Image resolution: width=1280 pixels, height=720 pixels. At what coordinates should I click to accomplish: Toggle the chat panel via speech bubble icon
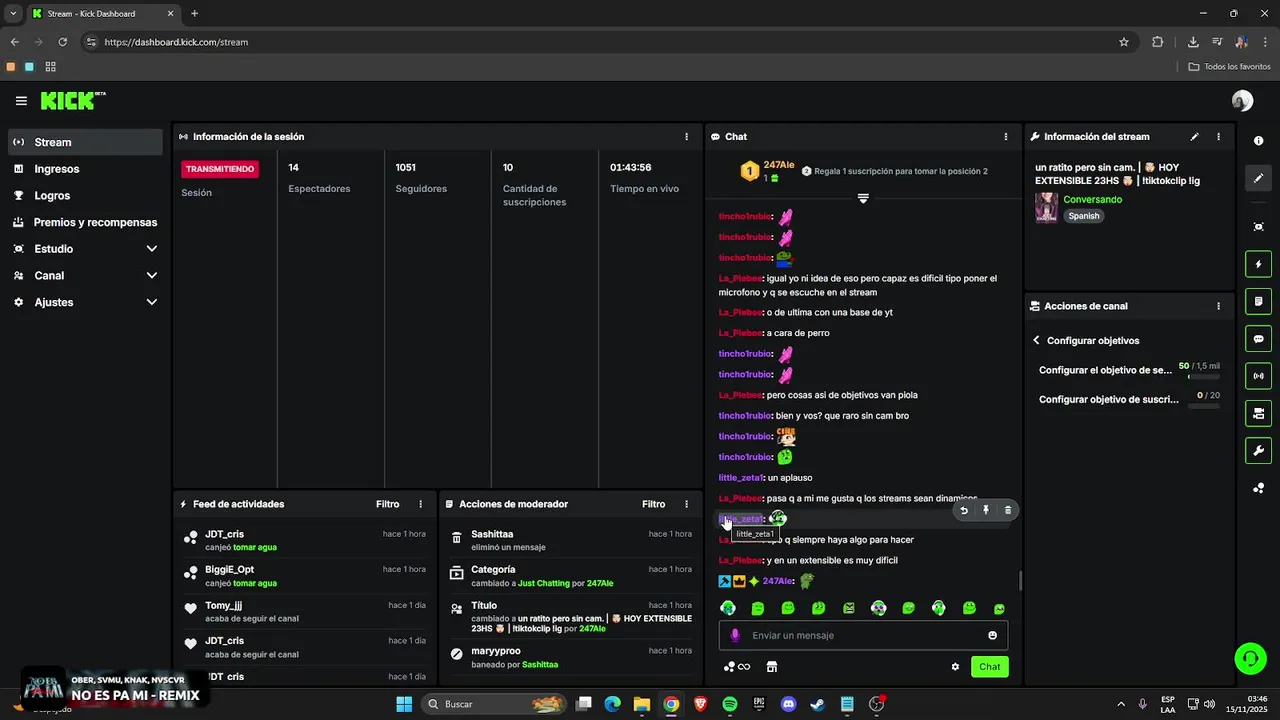tap(1258, 339)
